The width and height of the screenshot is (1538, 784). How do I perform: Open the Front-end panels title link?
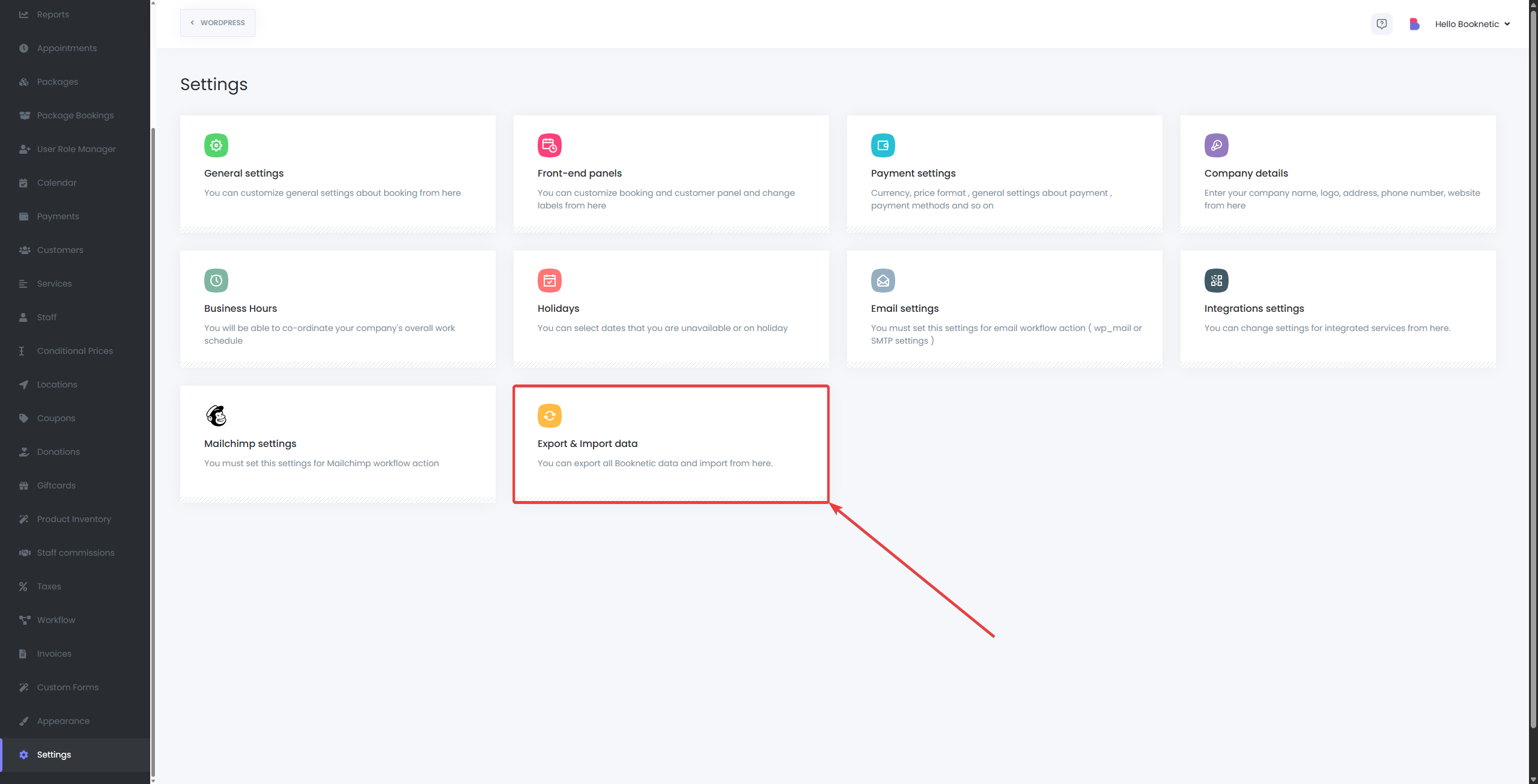579,173
